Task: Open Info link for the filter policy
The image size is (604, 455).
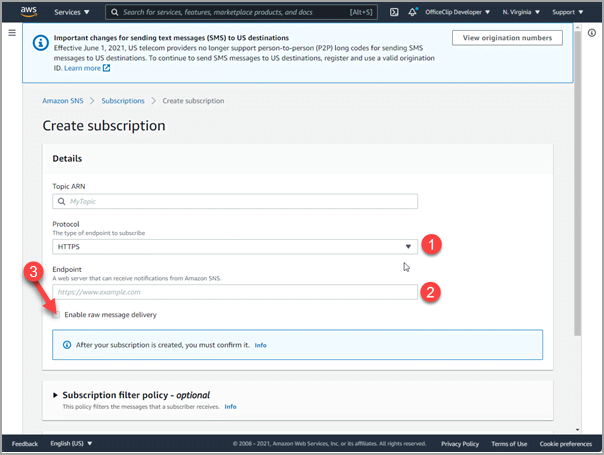Action: [230, 406]
